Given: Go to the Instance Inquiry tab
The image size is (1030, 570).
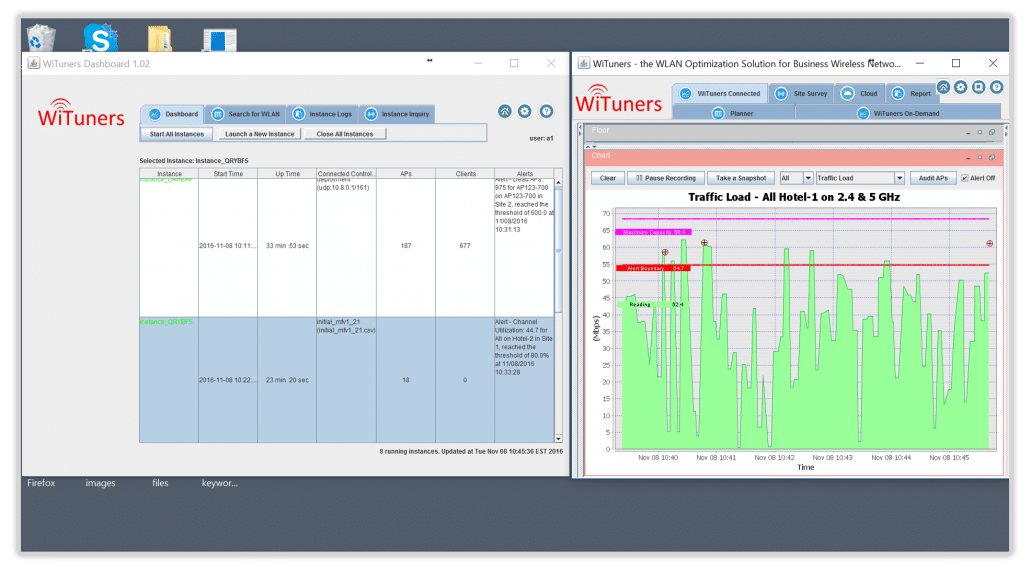Looking at the screenshot, I should coord(397,114).
